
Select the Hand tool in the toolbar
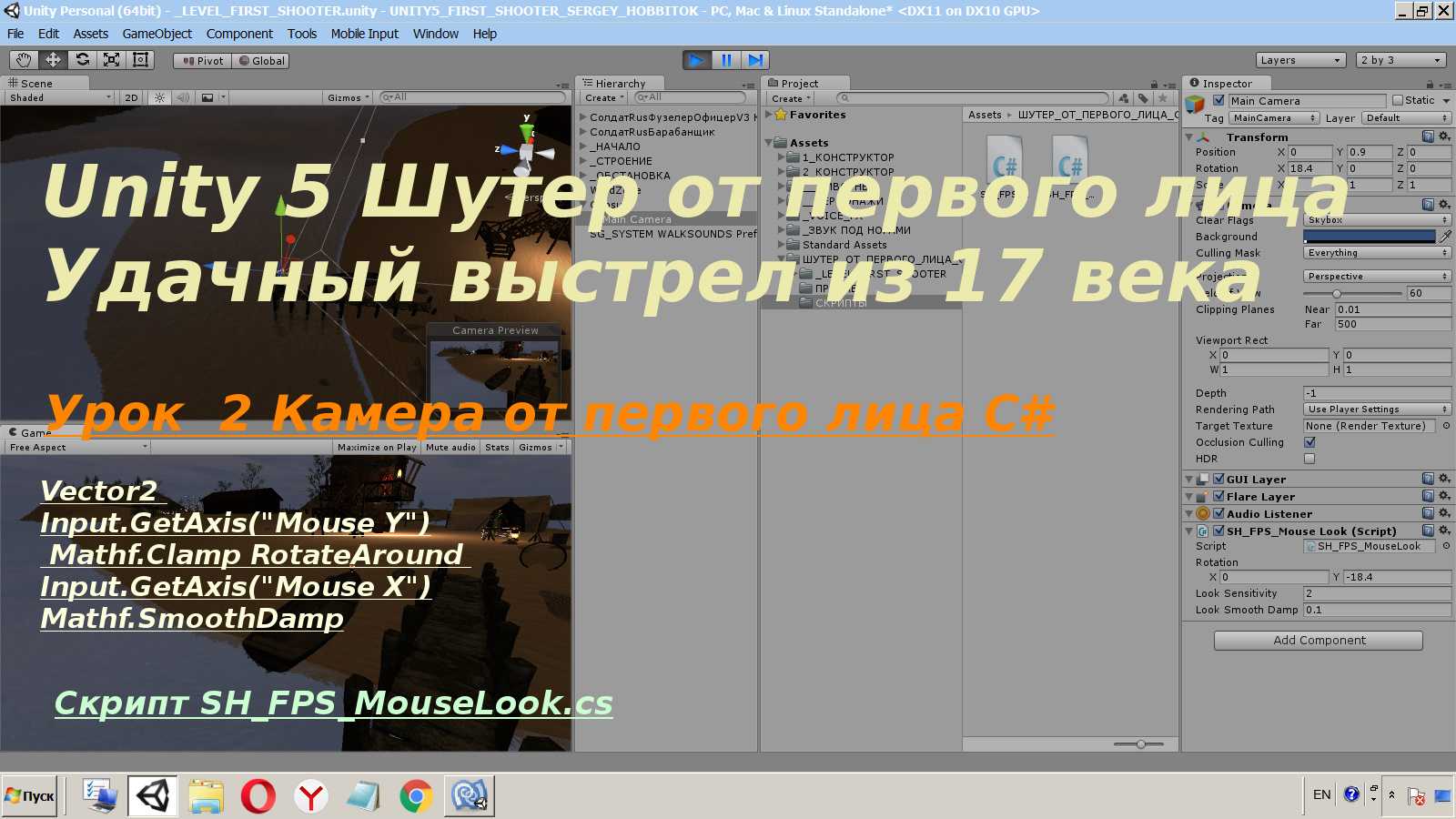click(x=22, y=60)
